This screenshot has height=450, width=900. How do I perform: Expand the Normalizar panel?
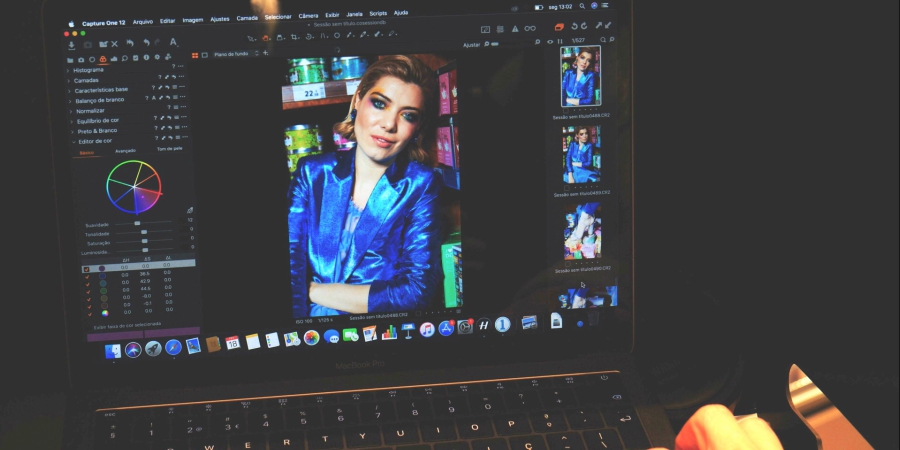point(71,112)
